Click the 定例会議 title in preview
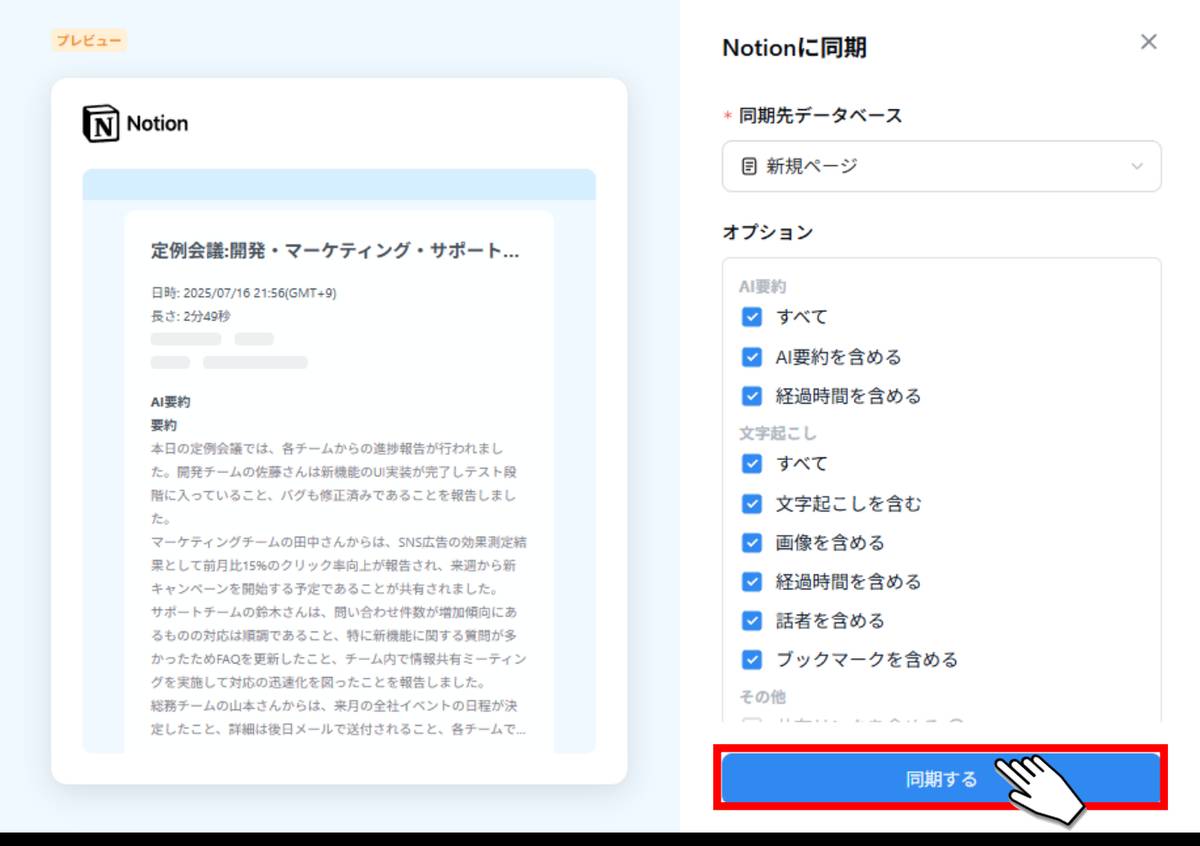The width and height of the screenshot is (1200, 846). point(335,250)
